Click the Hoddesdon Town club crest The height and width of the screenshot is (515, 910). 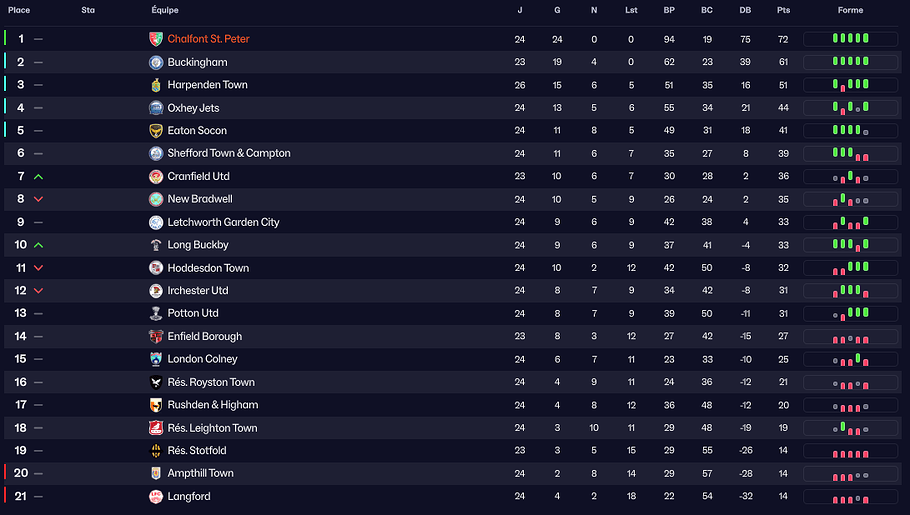coord(155,268)
